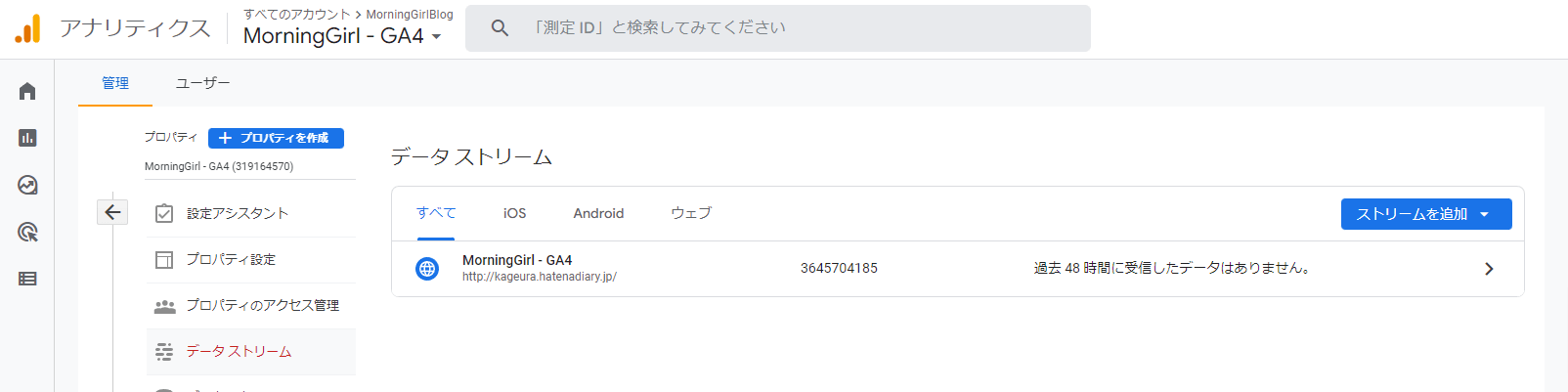
Task: Open プロパティのアクセス管理 menu item
Action: (x=262, y=305)
